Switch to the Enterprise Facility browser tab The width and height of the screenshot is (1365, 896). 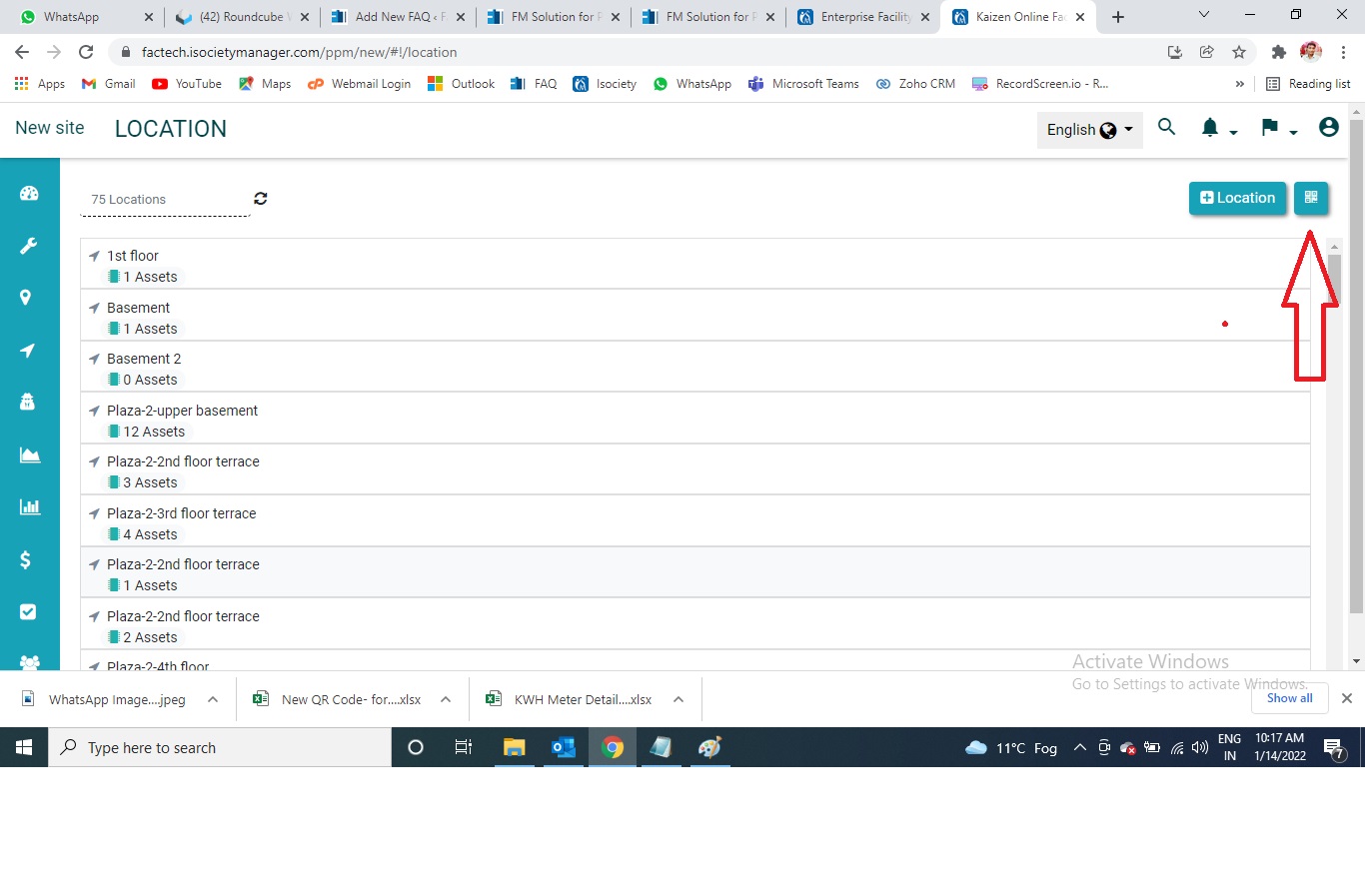(x=863, y=17)
